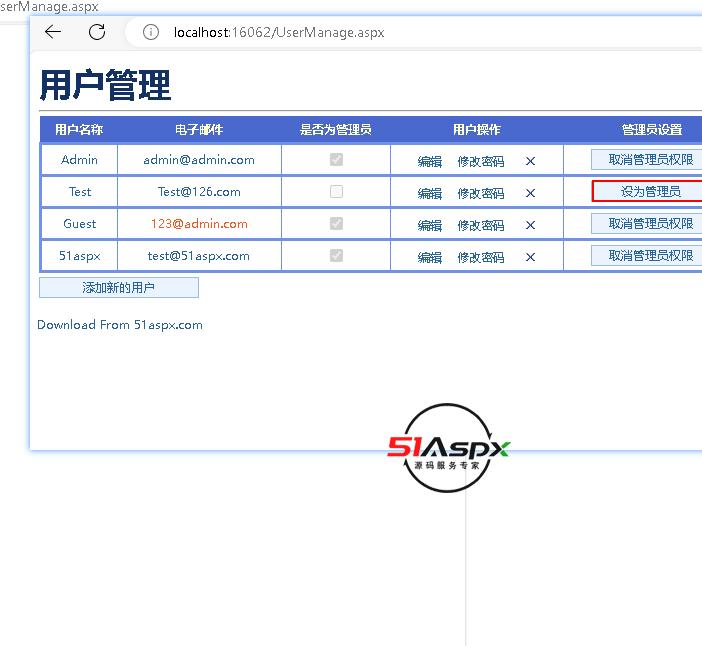
Task: Click 编辑 link for the Guest user
Action: pos(430,225)
